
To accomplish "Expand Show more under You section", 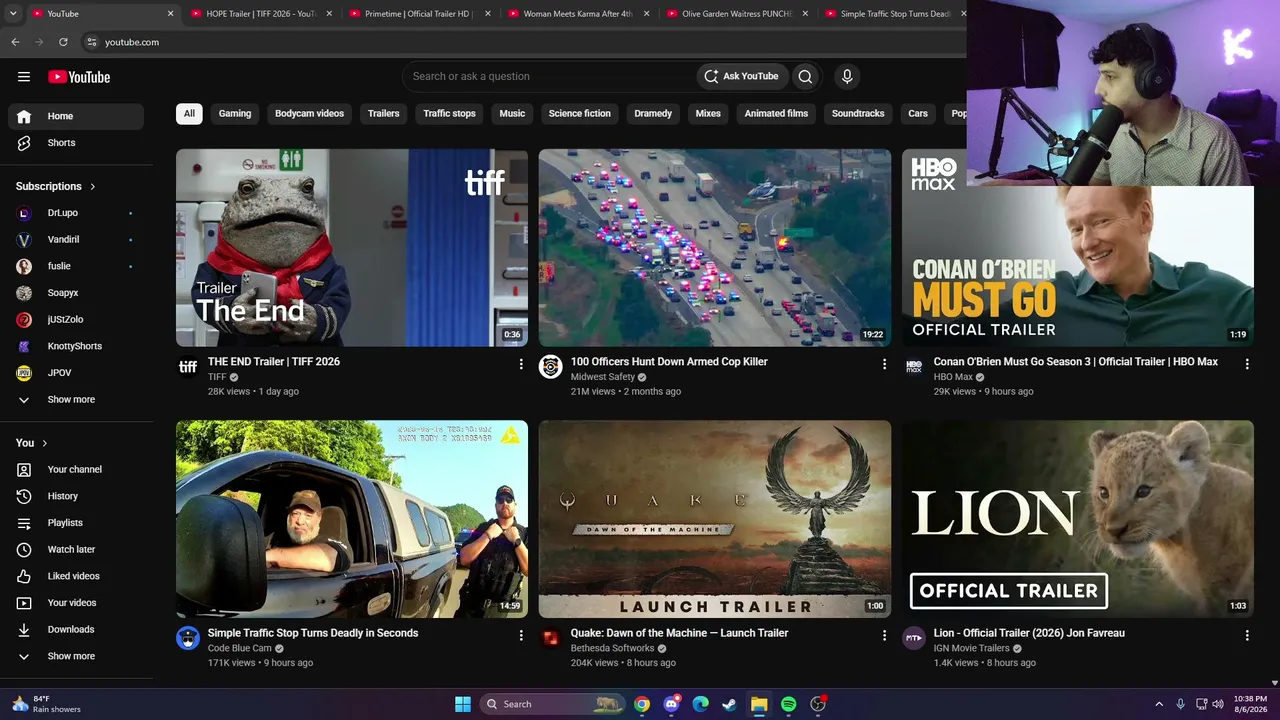I will coord(76,656).
